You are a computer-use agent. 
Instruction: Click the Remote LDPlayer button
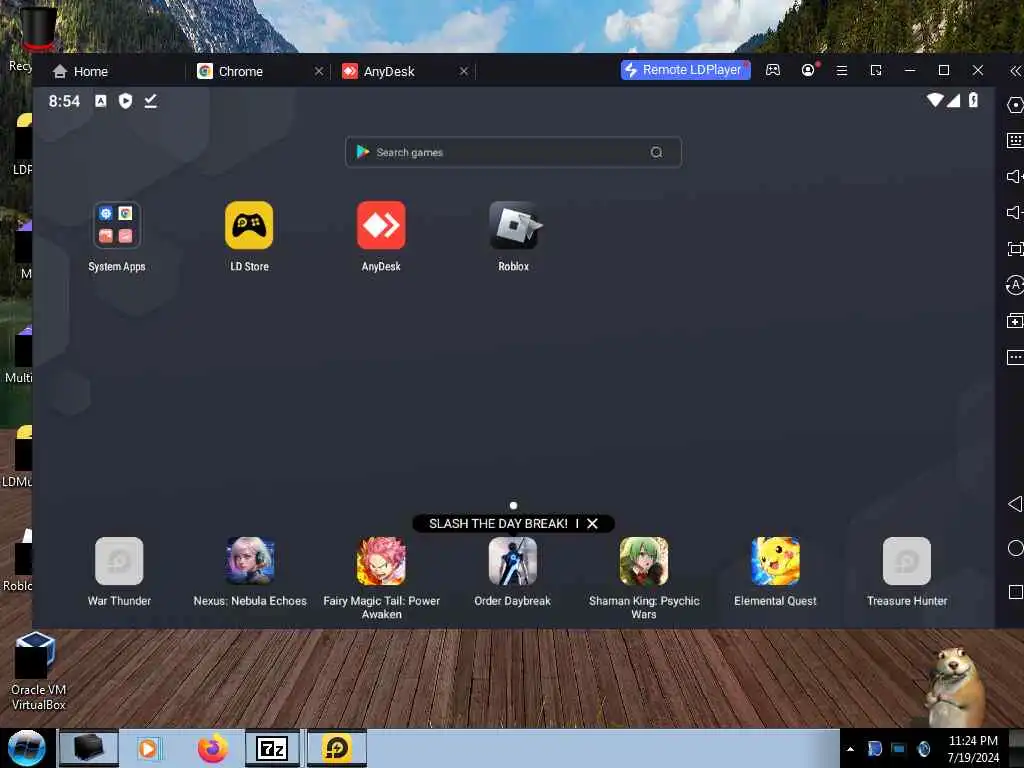click(x=686, y=70)
